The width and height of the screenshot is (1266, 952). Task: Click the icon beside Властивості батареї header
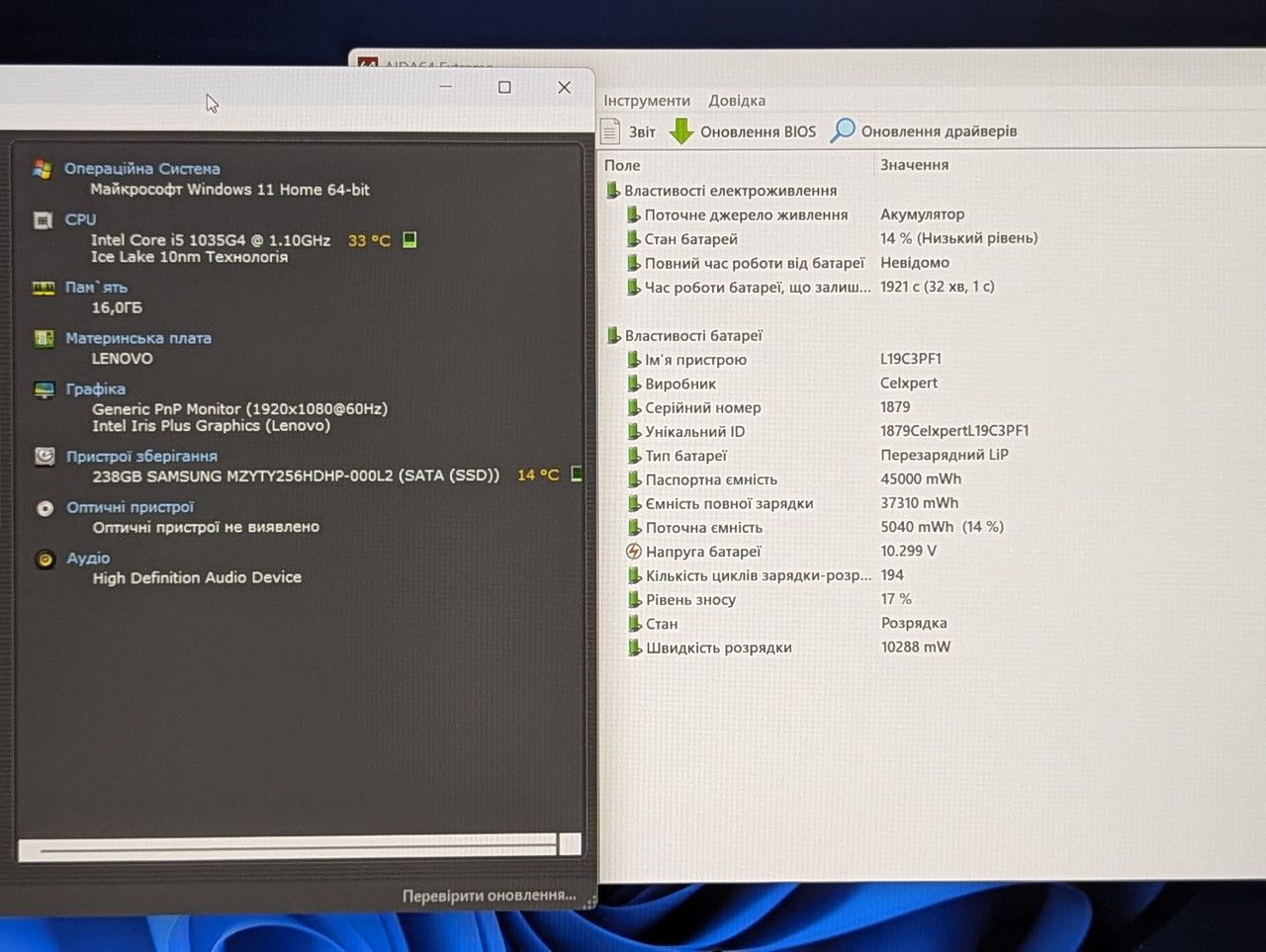(613, 335)
